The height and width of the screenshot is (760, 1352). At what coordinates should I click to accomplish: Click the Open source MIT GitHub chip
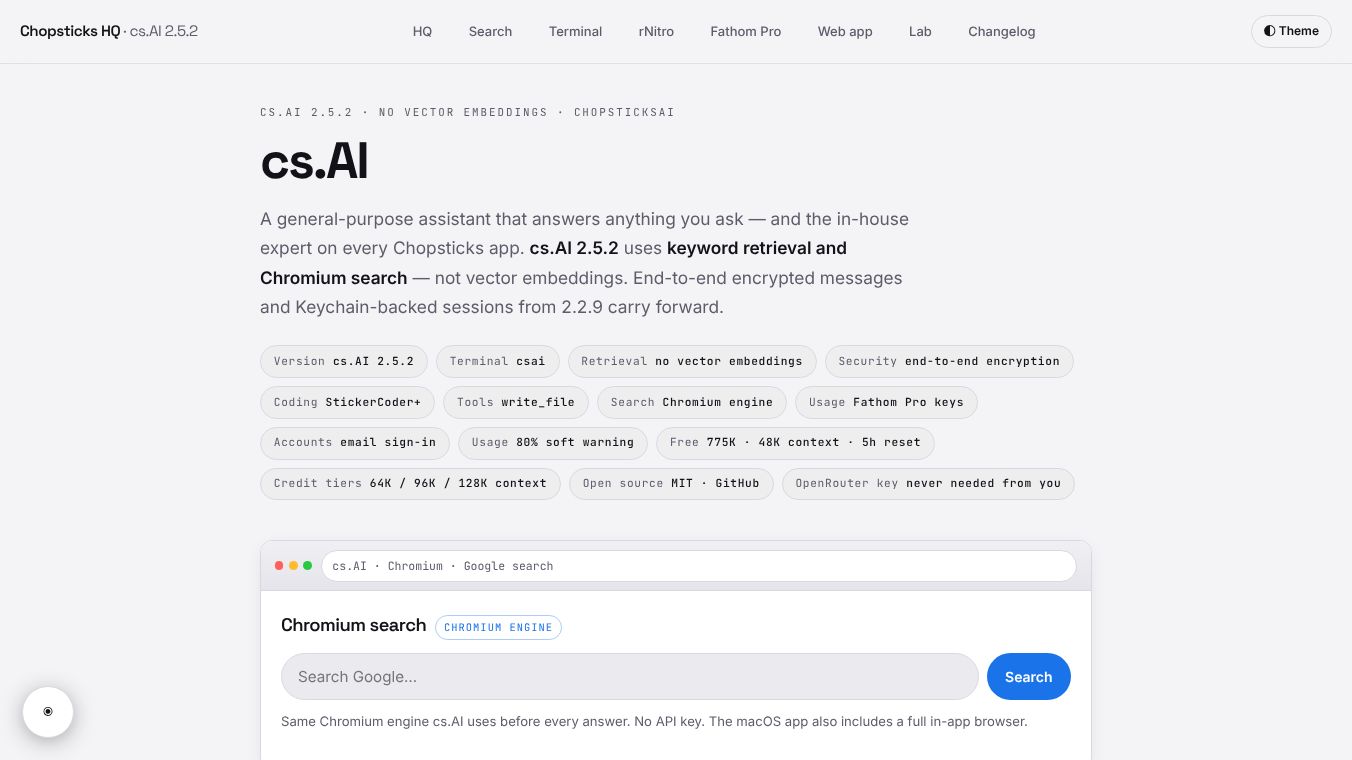(x=671, y=483)
